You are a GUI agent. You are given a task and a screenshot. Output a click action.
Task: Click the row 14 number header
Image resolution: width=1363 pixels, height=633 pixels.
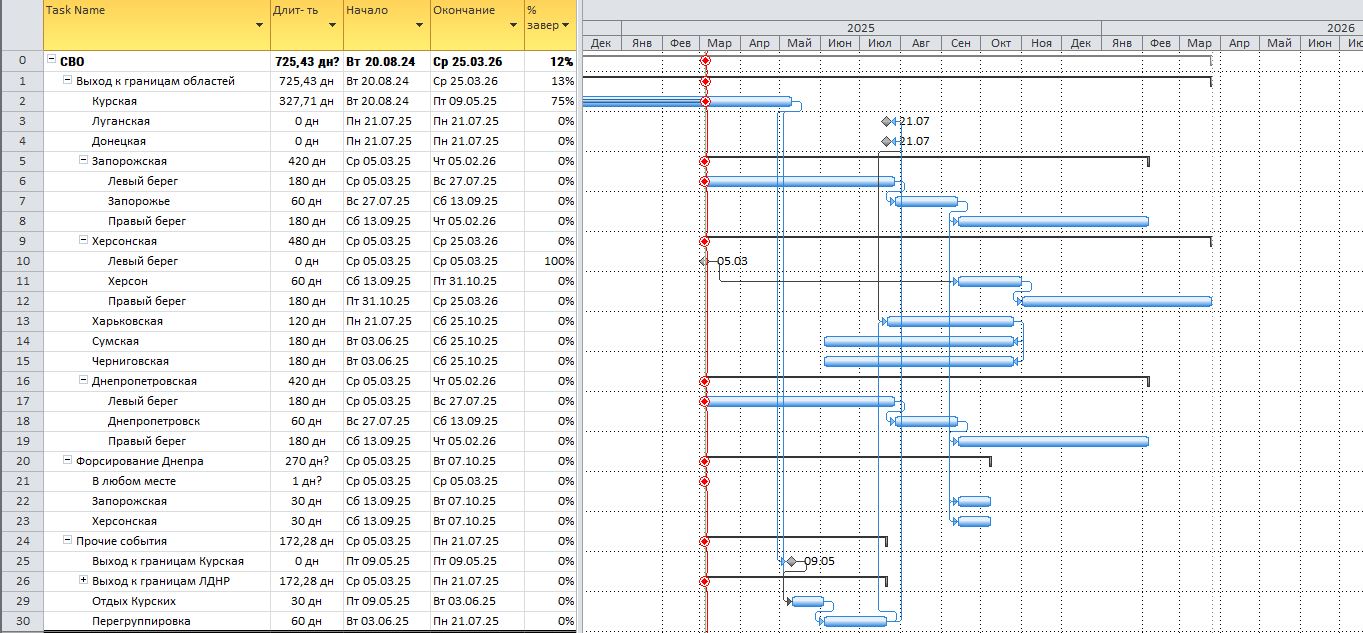coord(22,341)
